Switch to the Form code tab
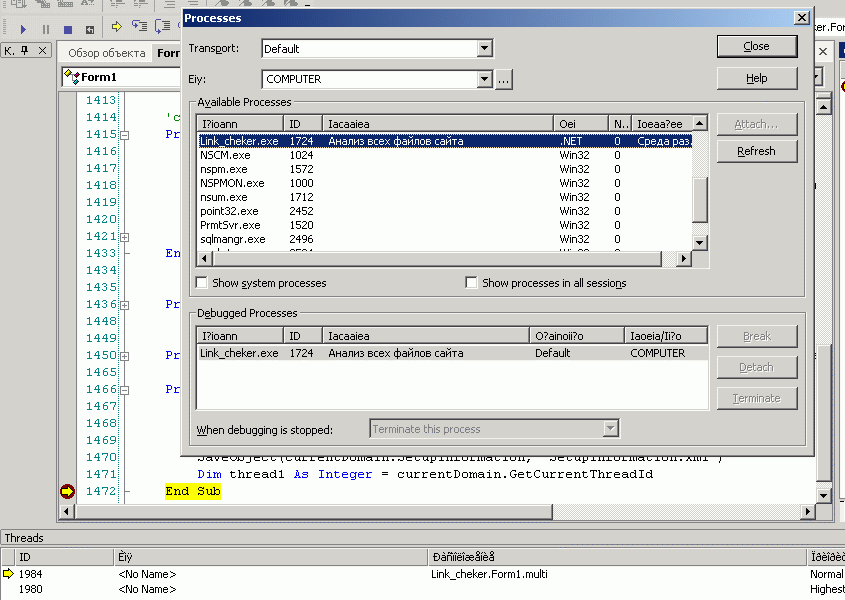Screen dimensions: 845x600 coord(168,53)
